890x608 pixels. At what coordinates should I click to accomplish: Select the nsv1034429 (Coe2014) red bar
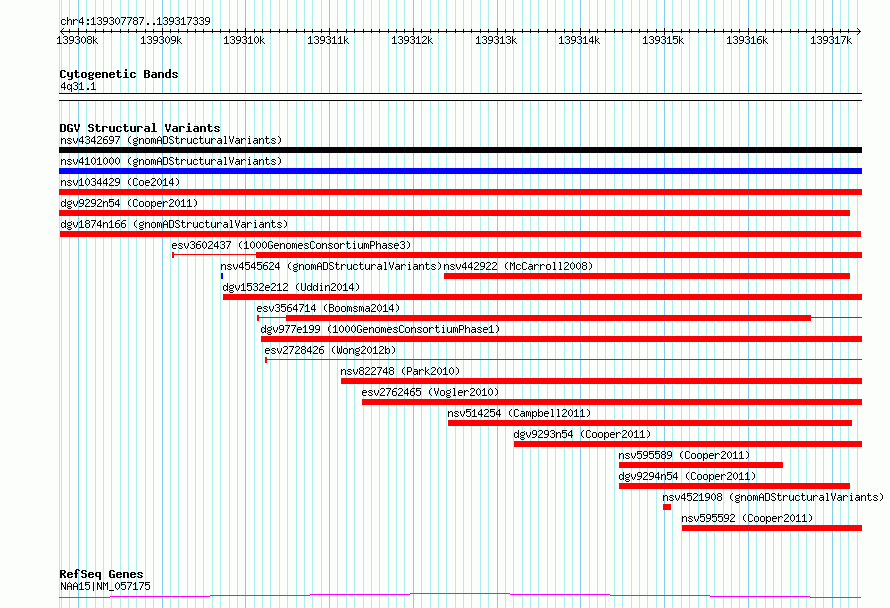tap(460, 192)
